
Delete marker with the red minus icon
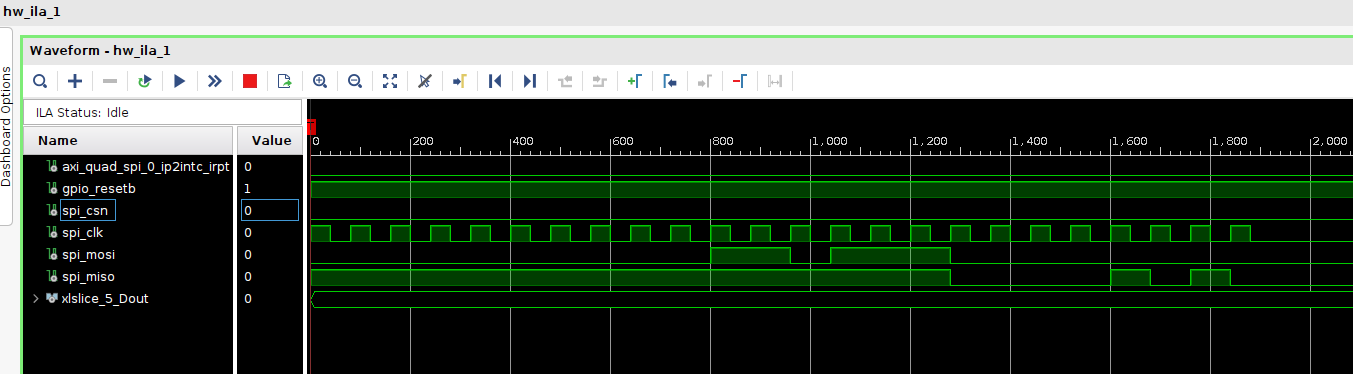click(x=739, y=81)
